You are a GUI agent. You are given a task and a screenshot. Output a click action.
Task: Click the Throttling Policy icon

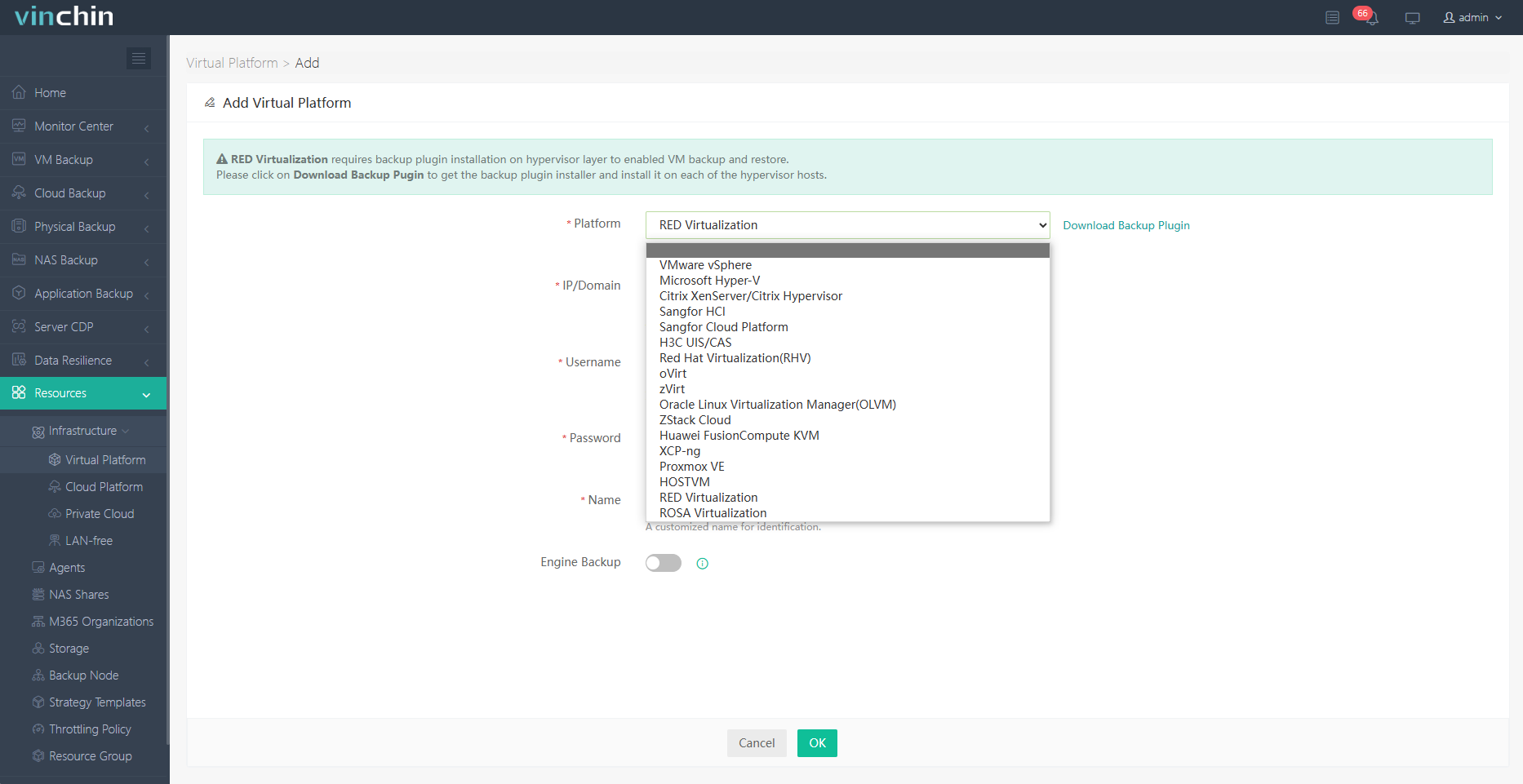pos(38,729)
